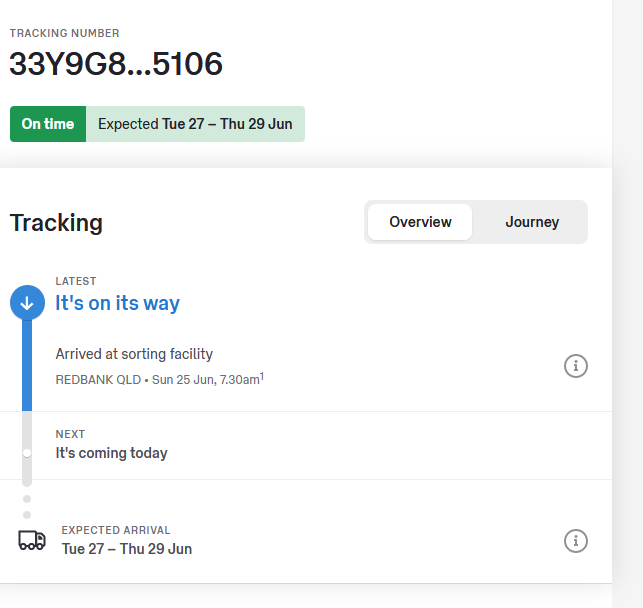
Task: Click the blue down-arrow latest status icon
Action: click(x=27, y=303)
